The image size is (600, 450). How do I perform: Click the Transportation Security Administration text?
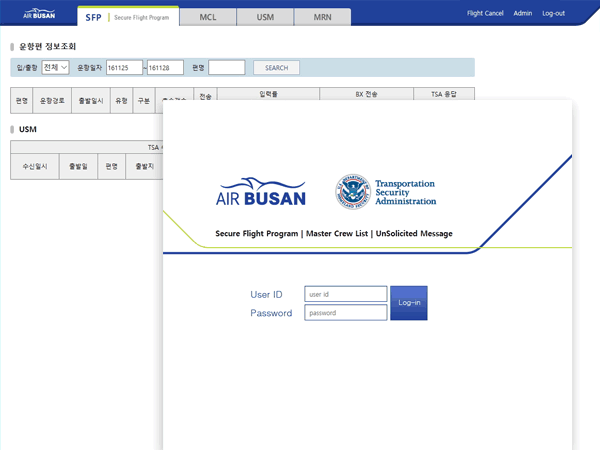[x=406, y=192]
